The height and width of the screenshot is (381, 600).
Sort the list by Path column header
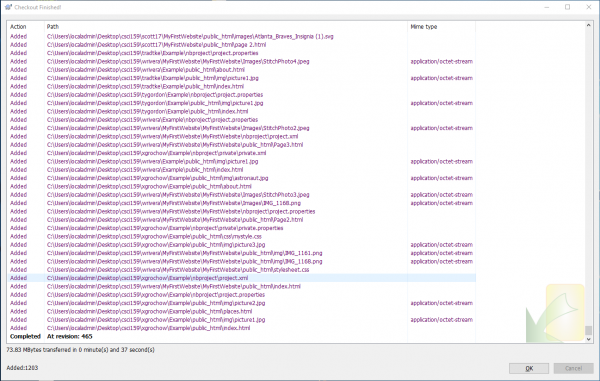(x=53, y=26)
